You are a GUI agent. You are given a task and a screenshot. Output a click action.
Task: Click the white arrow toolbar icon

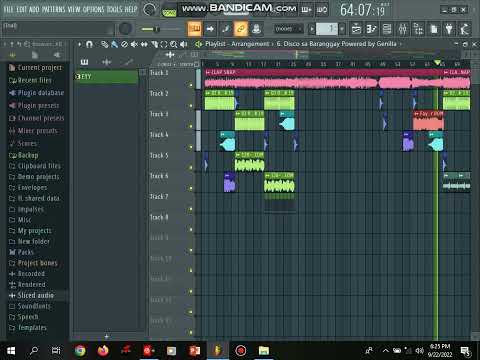coord(210,29)
